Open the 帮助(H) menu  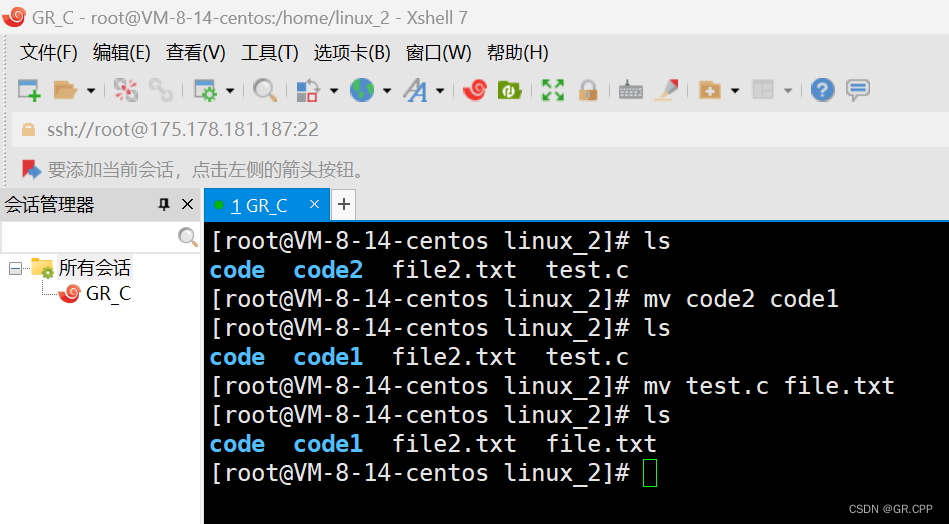517,53
